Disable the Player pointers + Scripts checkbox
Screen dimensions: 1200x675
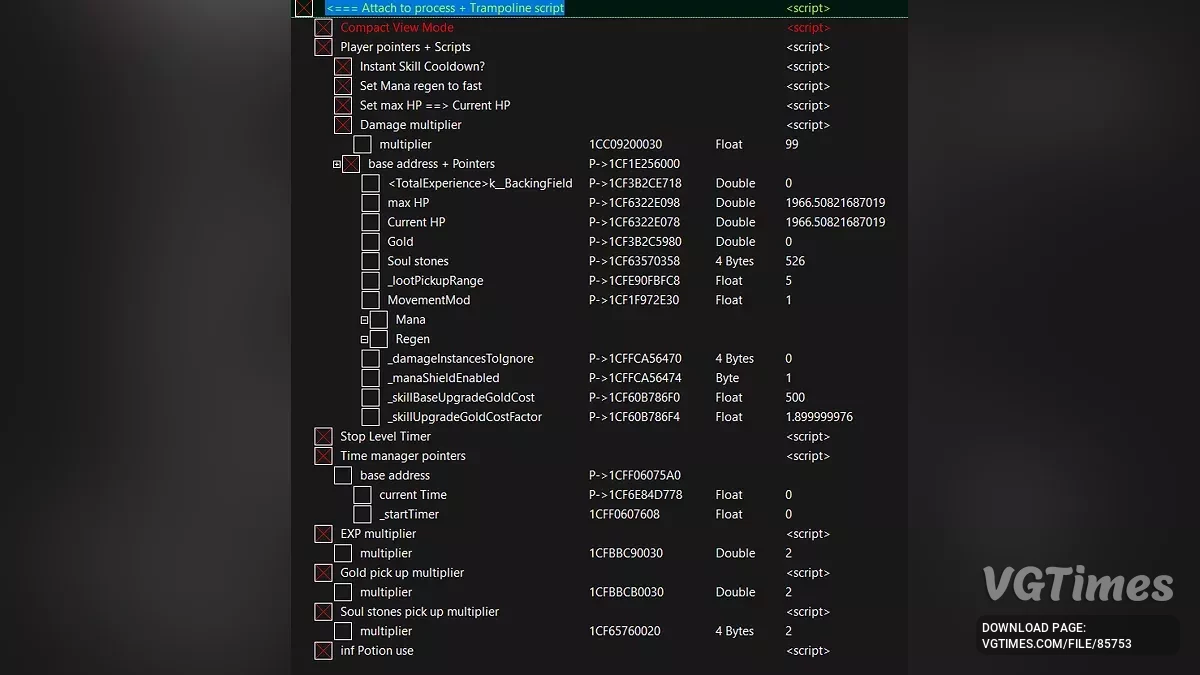tap(323, 47)
